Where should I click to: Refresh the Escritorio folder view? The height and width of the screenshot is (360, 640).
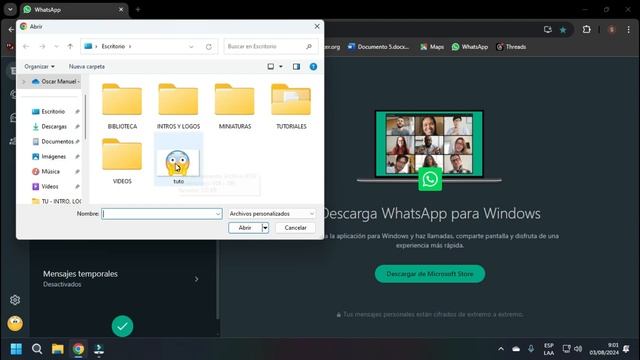[x=209, y=47]
